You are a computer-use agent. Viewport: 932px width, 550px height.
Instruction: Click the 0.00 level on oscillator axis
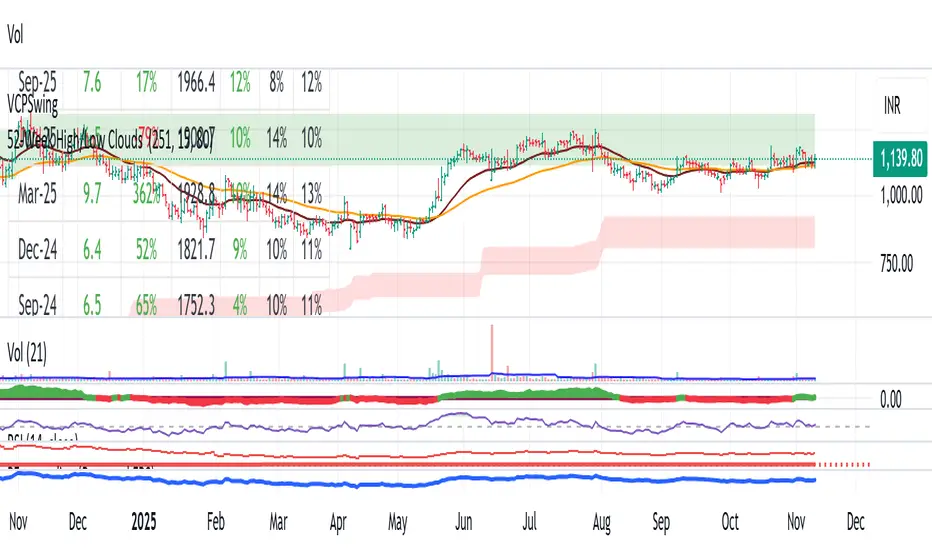pyautogui.click(x=890, y=398)
